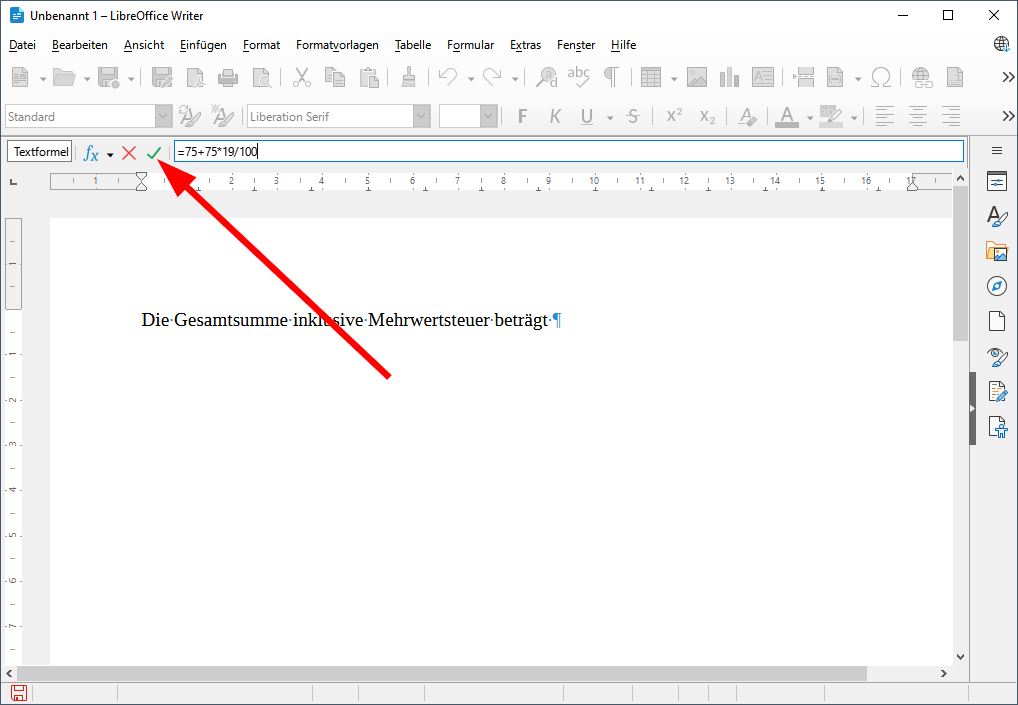Insert a table from the toolbar
The width and height of the screenshot is (1018, 705).
click(x=652, y=76)
